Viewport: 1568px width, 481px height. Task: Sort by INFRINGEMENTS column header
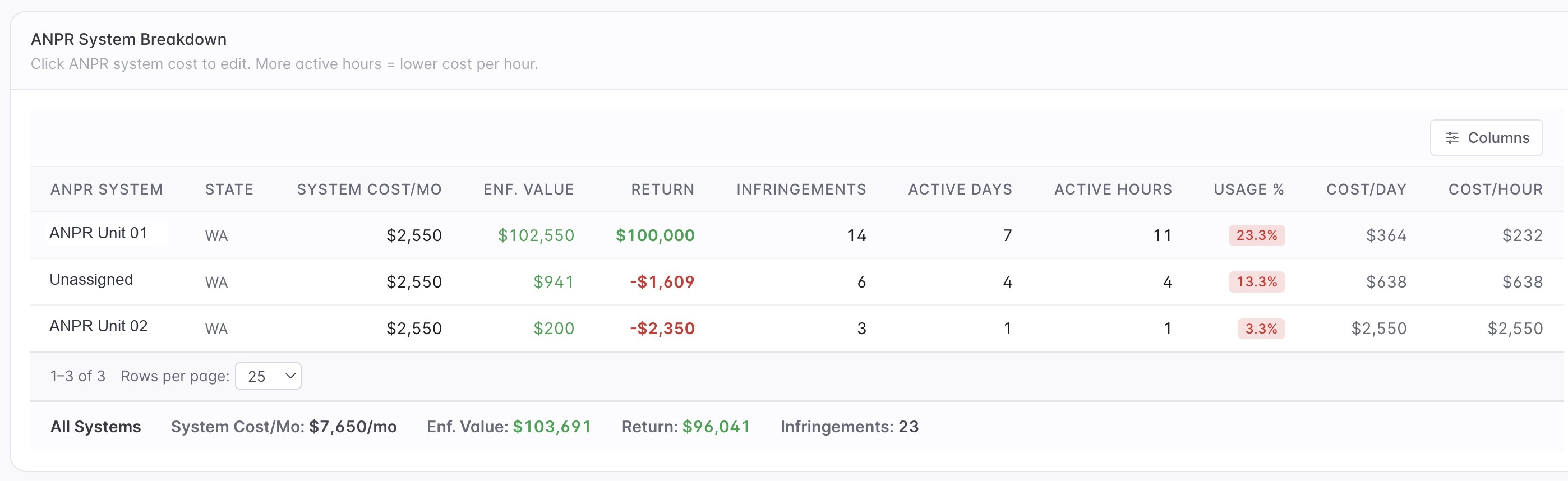[x=801, y=189]
